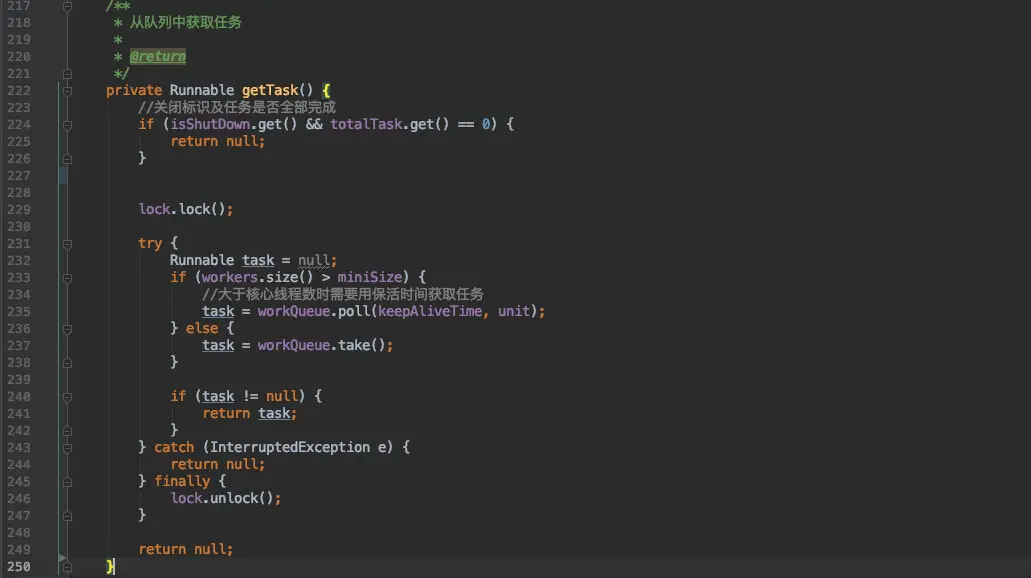Click the private keyword
Screen dimensions: 1031x578
(x=134, y=90)
